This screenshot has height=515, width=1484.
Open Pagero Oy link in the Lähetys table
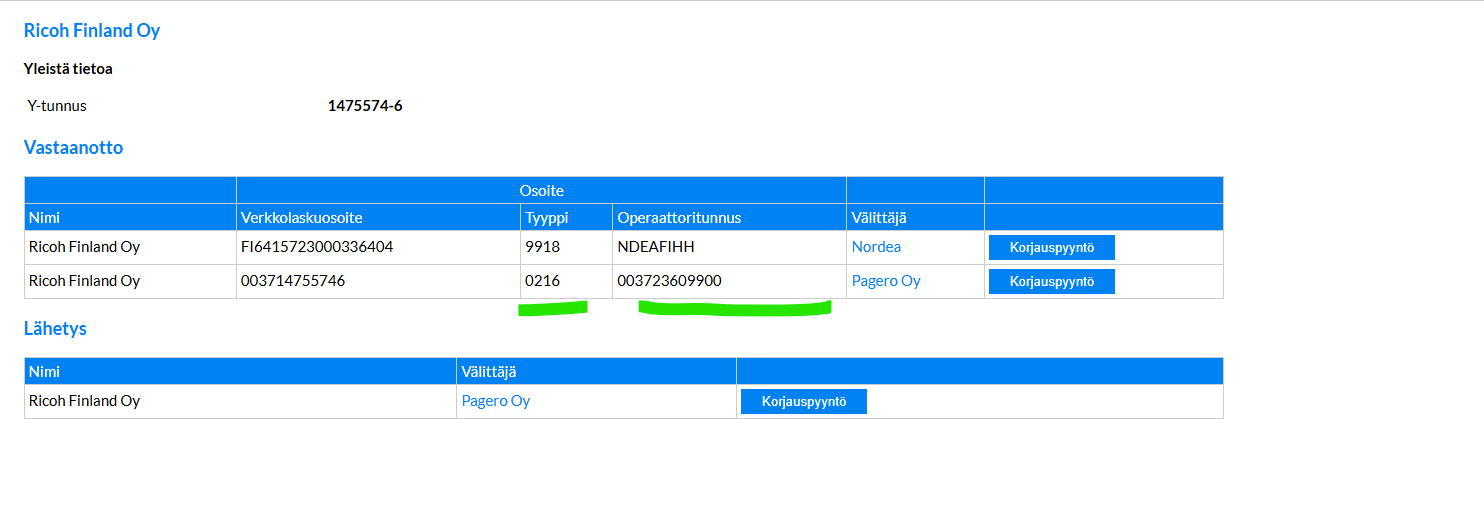click(x=495, y=401)
